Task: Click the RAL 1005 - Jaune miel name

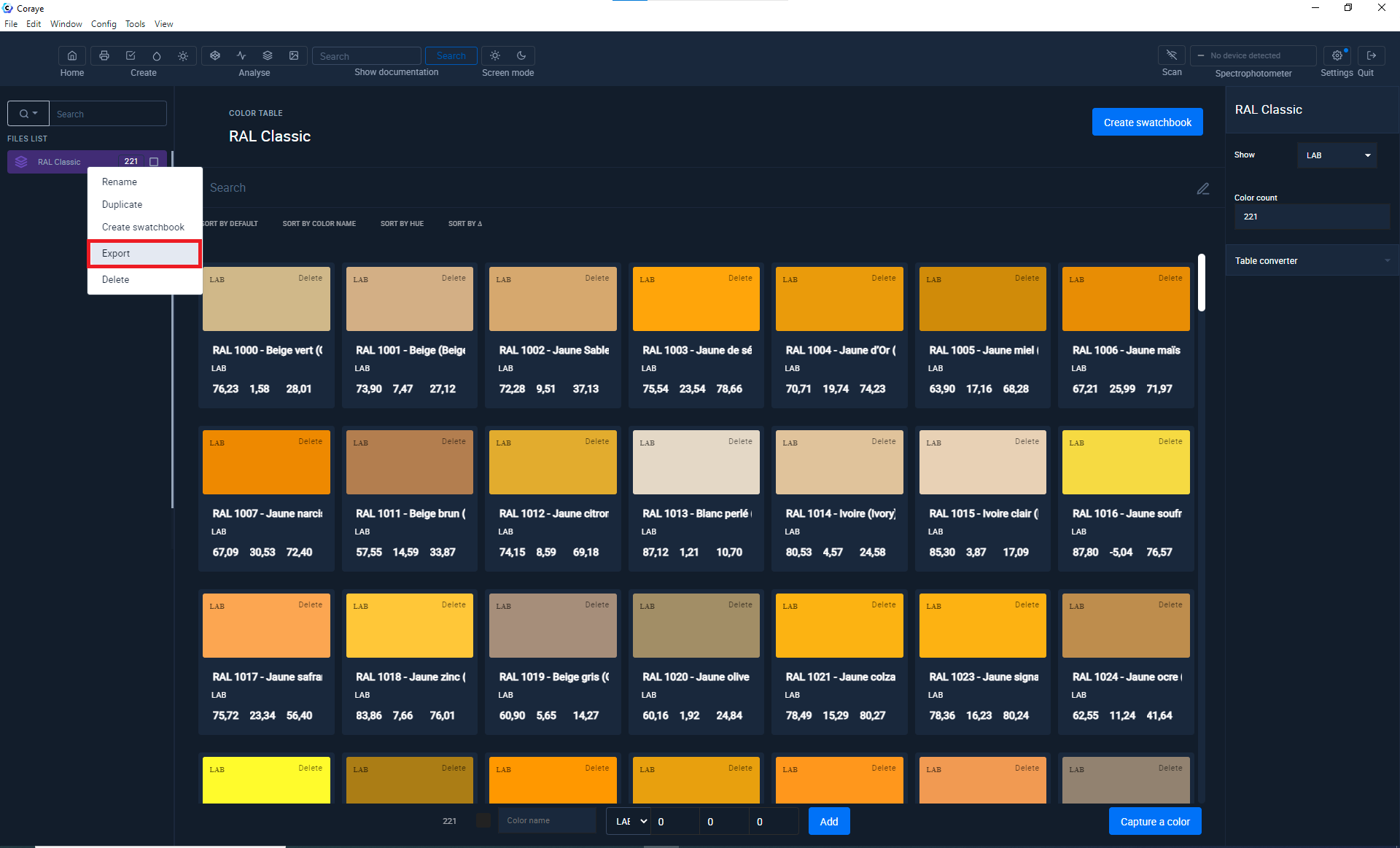Action: [x=984, y=350]
